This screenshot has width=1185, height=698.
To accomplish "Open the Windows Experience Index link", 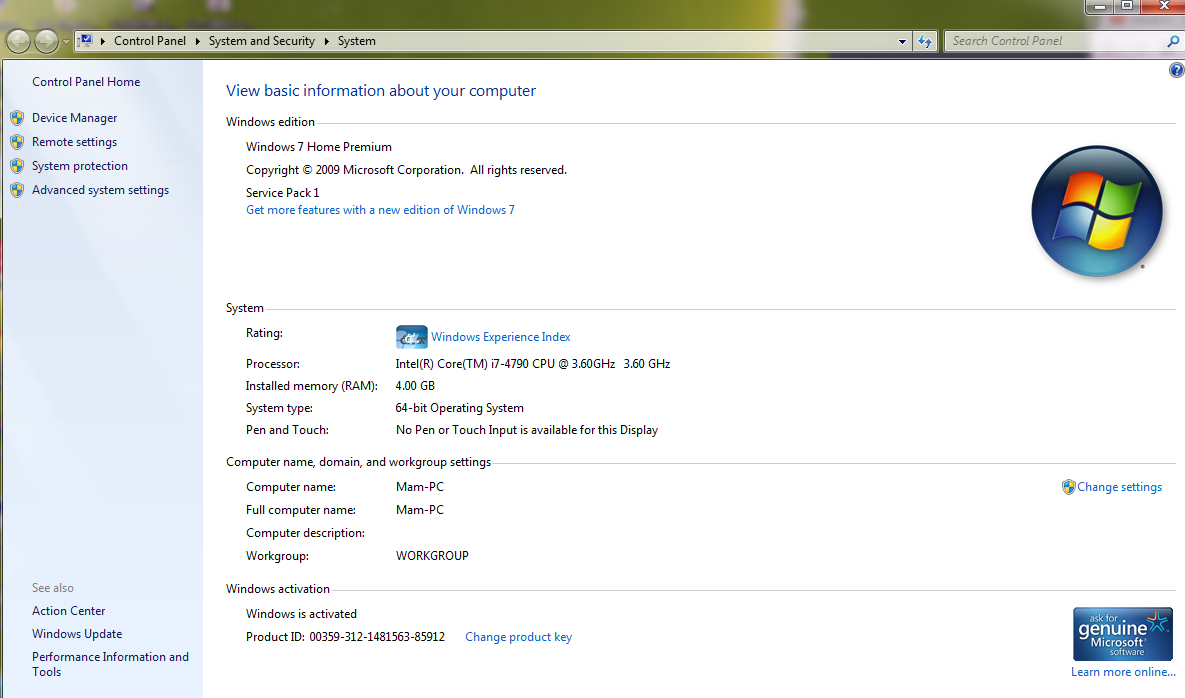I will [500, 337].
